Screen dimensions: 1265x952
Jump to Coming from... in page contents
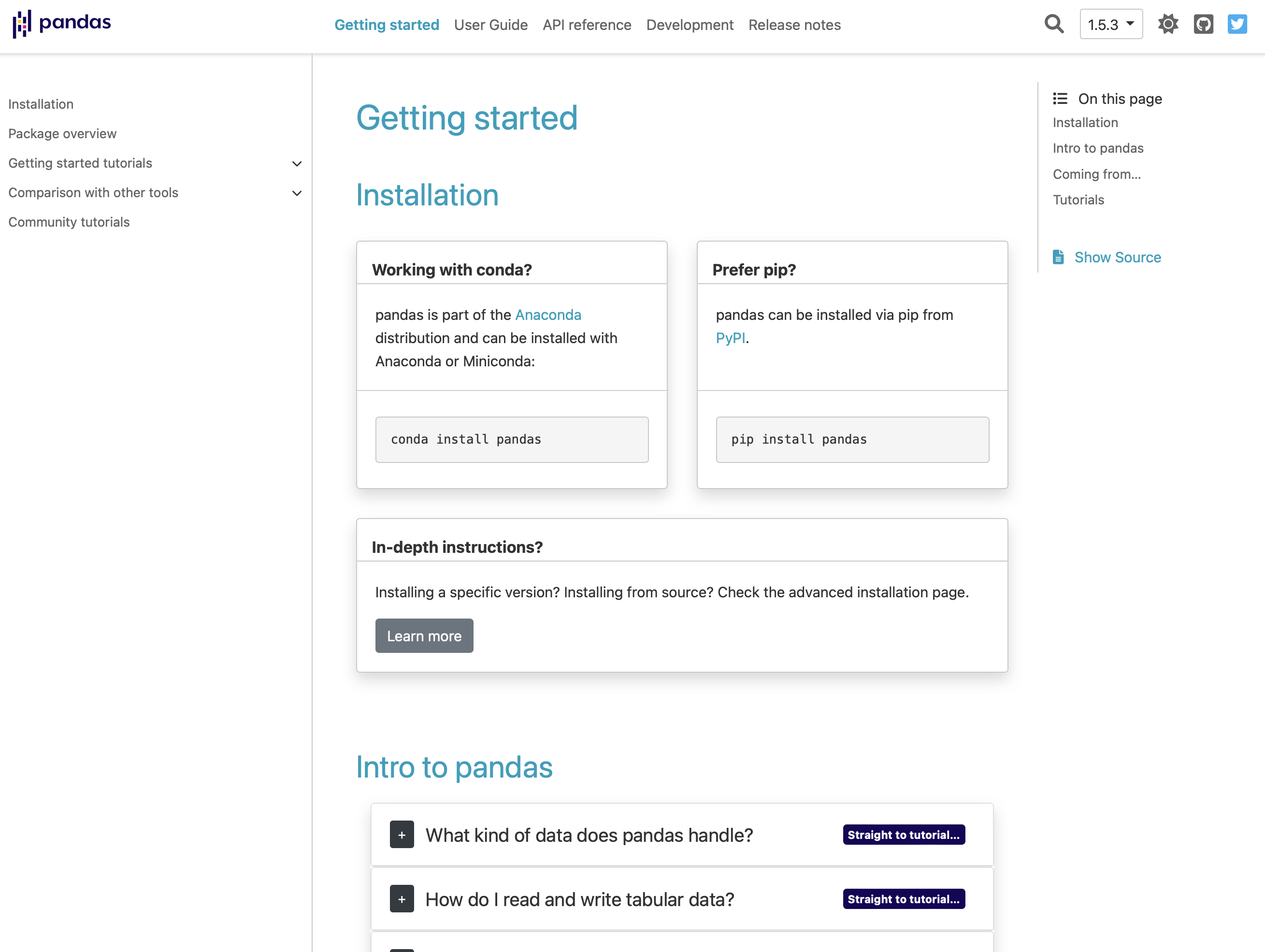[1096, 174]
